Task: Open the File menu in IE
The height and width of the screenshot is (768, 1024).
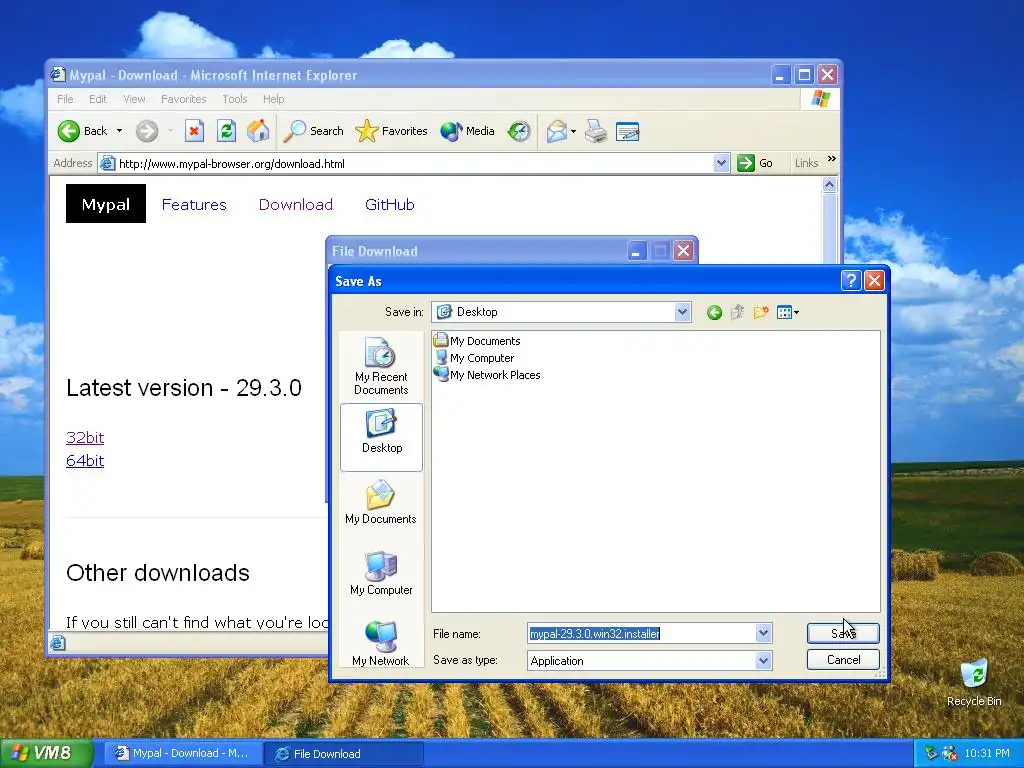Action: [x=65, y=99]
